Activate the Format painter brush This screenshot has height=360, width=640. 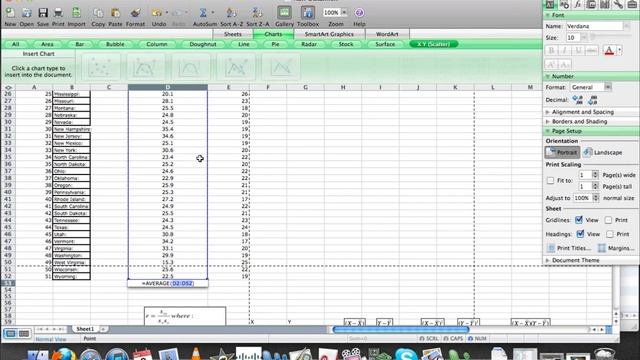click(x=136, y=13)
